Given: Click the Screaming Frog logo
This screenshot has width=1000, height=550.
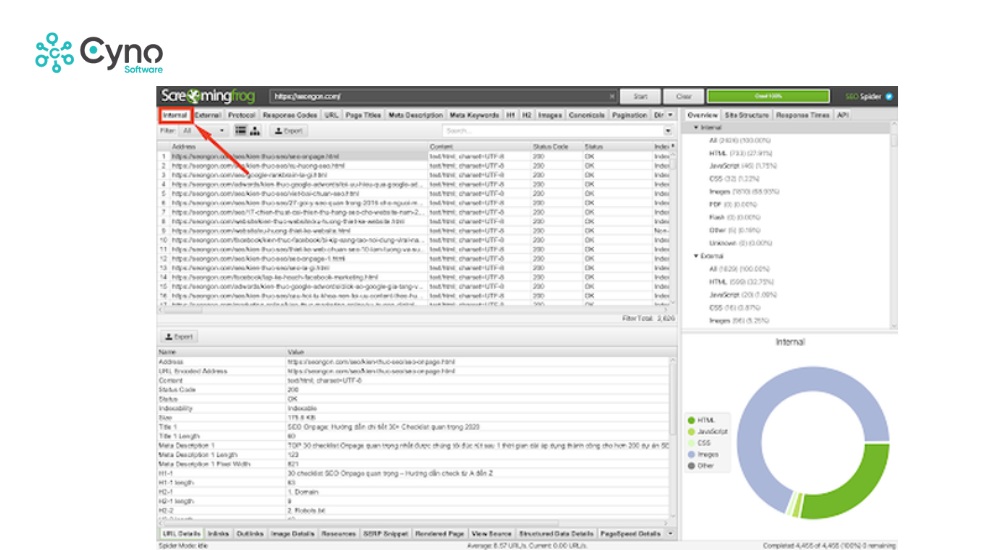Looking at the screenshot, I should coord(207,96).
